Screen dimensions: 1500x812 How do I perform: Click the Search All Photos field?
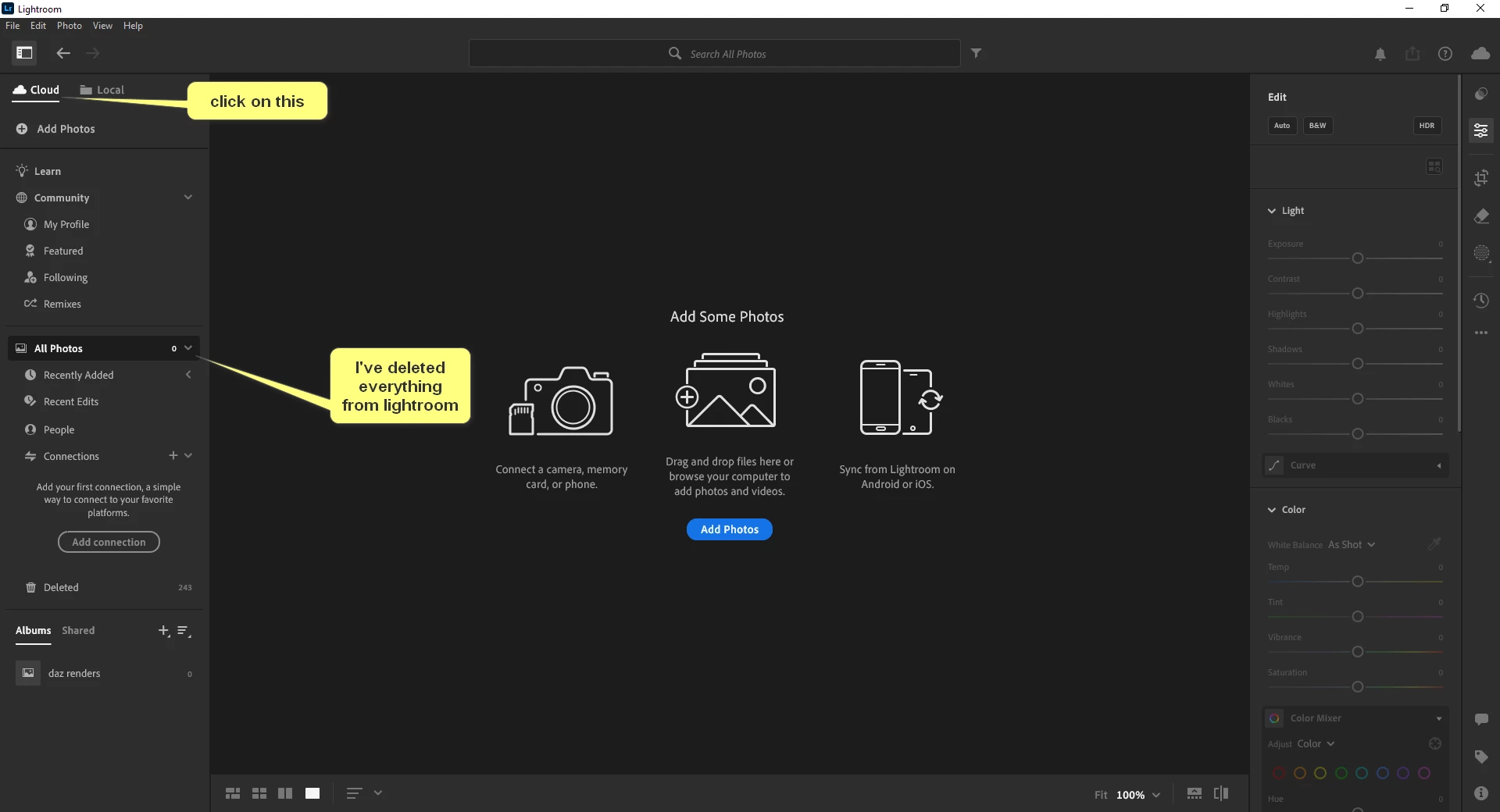[x=715, y=53]
